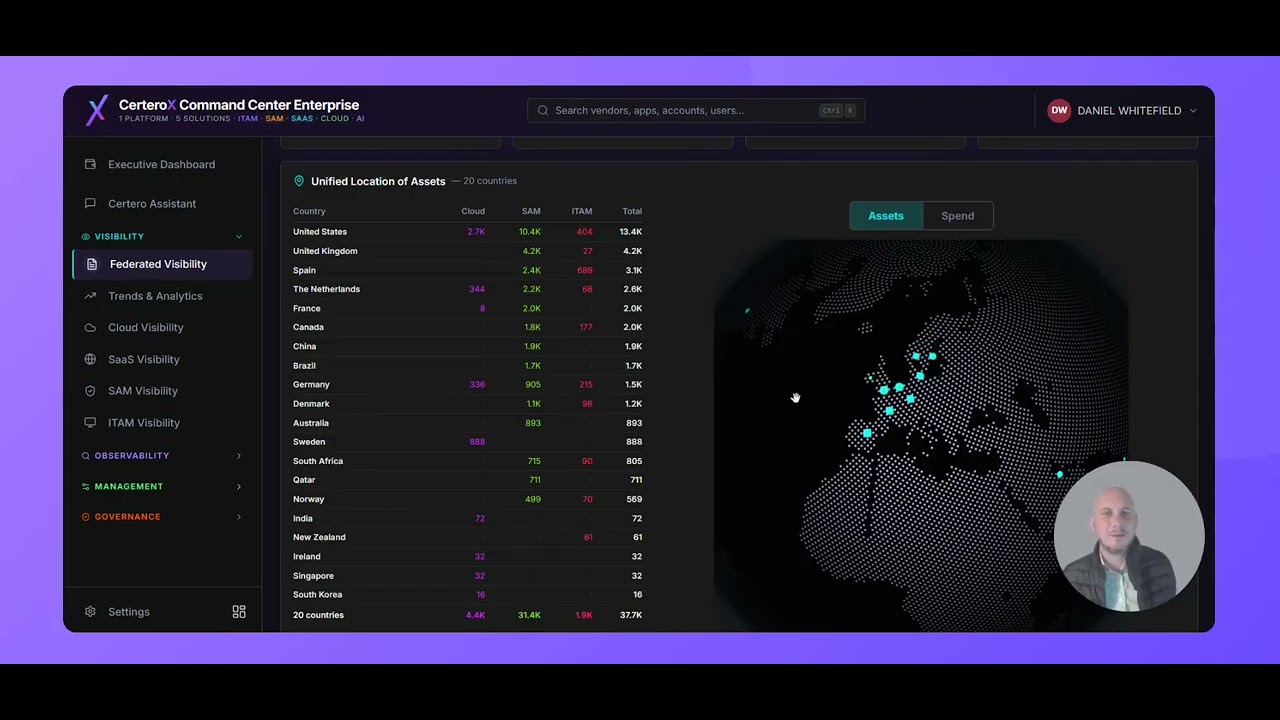
Task: Select the Singapore row
Action: 467,576
